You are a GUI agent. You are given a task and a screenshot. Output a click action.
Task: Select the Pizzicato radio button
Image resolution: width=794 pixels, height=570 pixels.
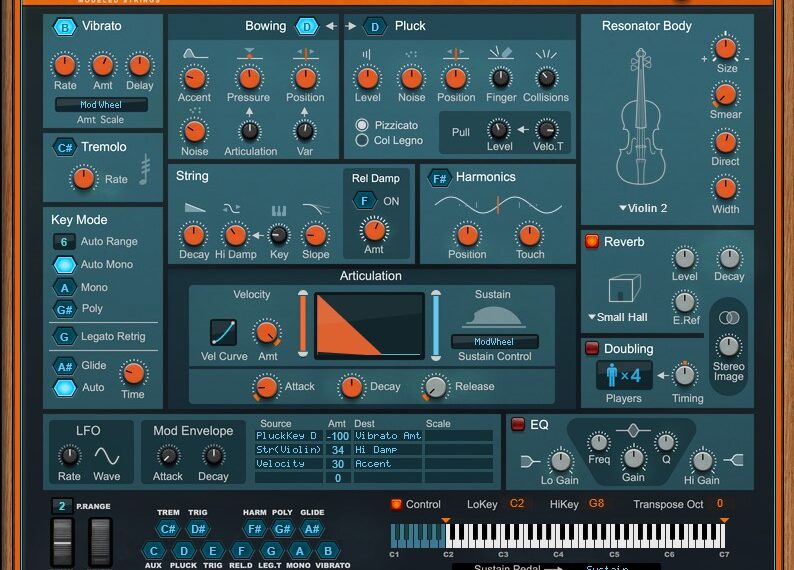click(x=362, y=125)
